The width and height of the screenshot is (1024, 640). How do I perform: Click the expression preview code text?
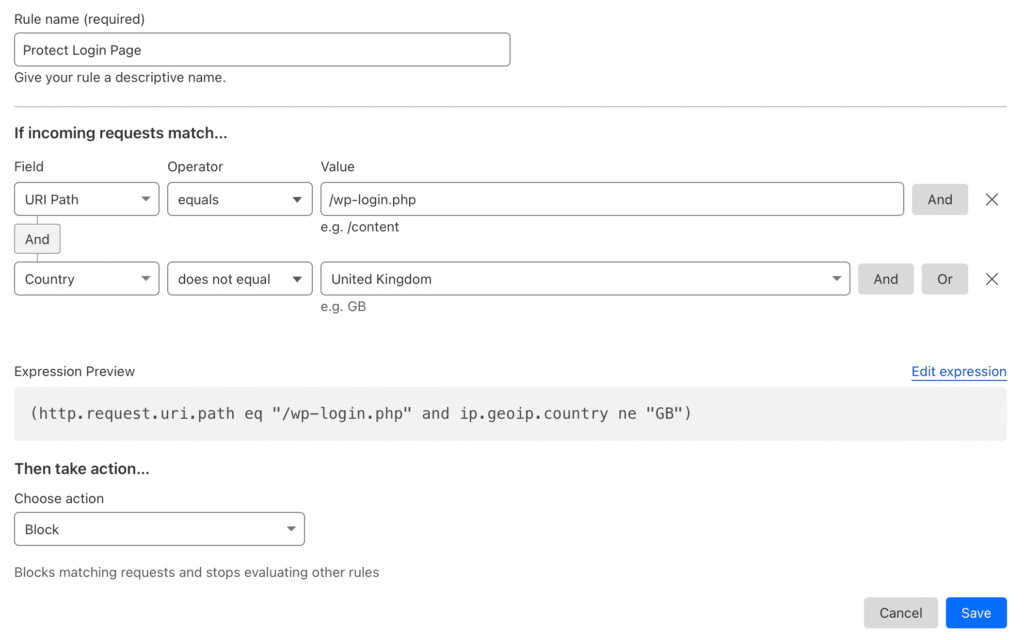coord(360,413)
